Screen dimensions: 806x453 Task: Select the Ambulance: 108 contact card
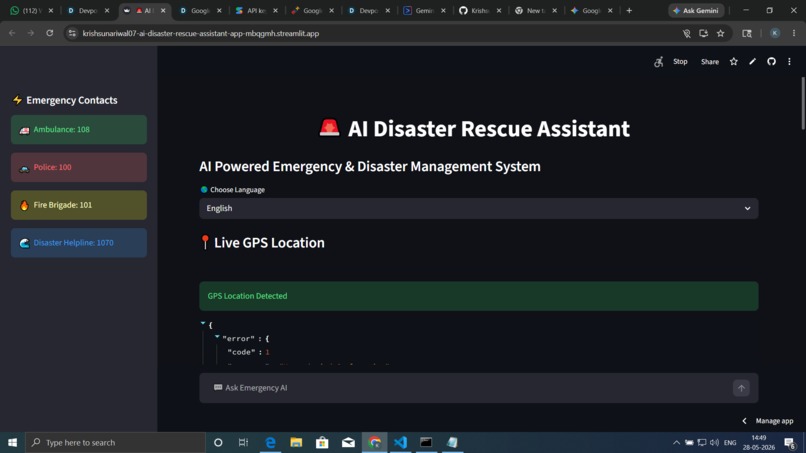tap(79, 130)
